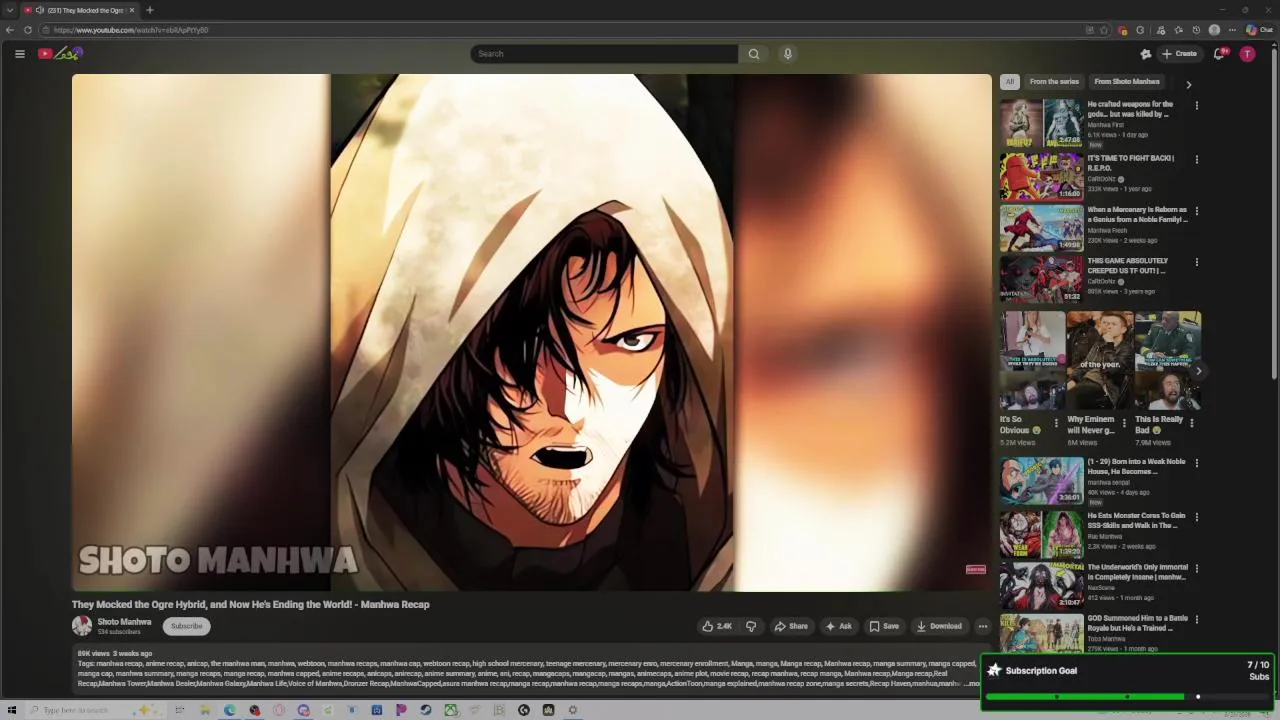The height and width of the screenshot is (720, 1280).
Task: Open Shoto Manhwa channel avatar
Action: tap(82, 626)
